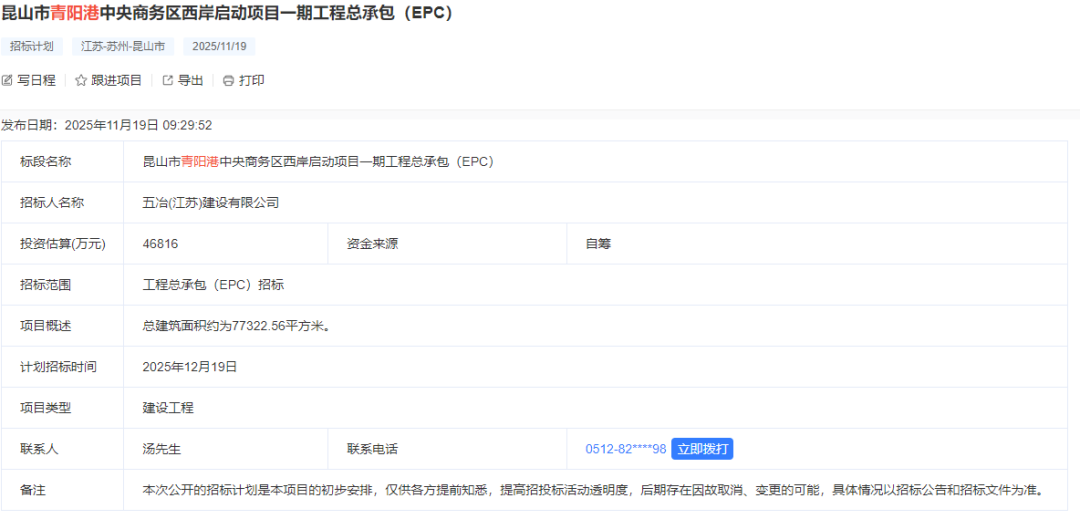
Task: Click the 打印 text label
Action: (251, 80)
